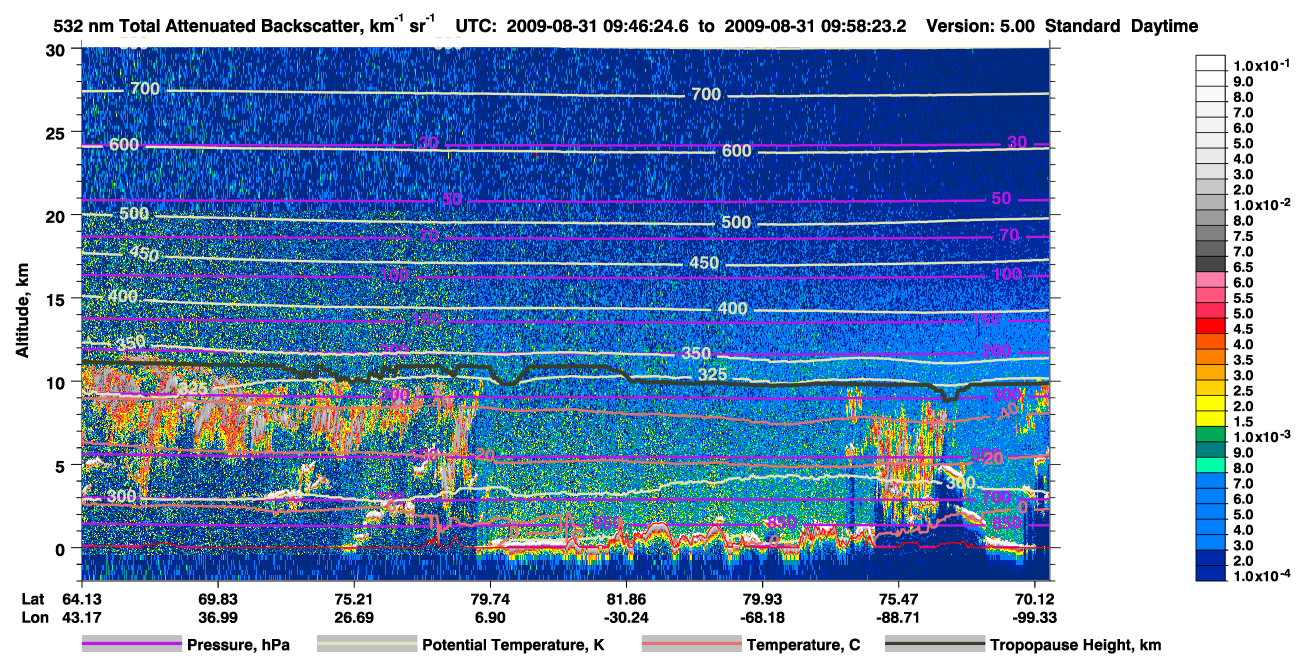
Task: Click the color bar label 2.5
Action: [x=1242, y=391]
